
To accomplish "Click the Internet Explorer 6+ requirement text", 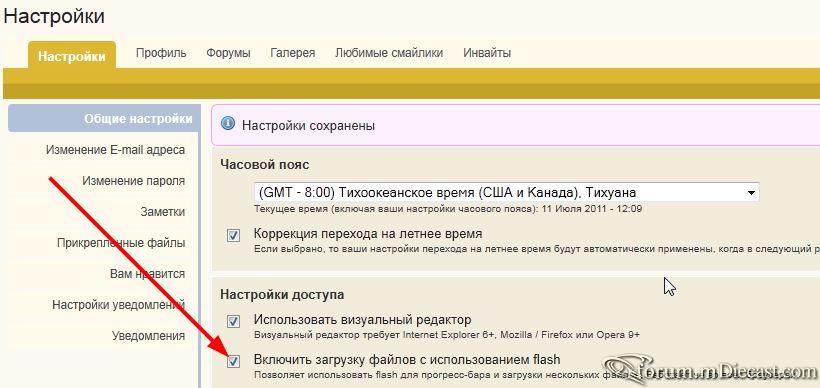I will [447, 335].
